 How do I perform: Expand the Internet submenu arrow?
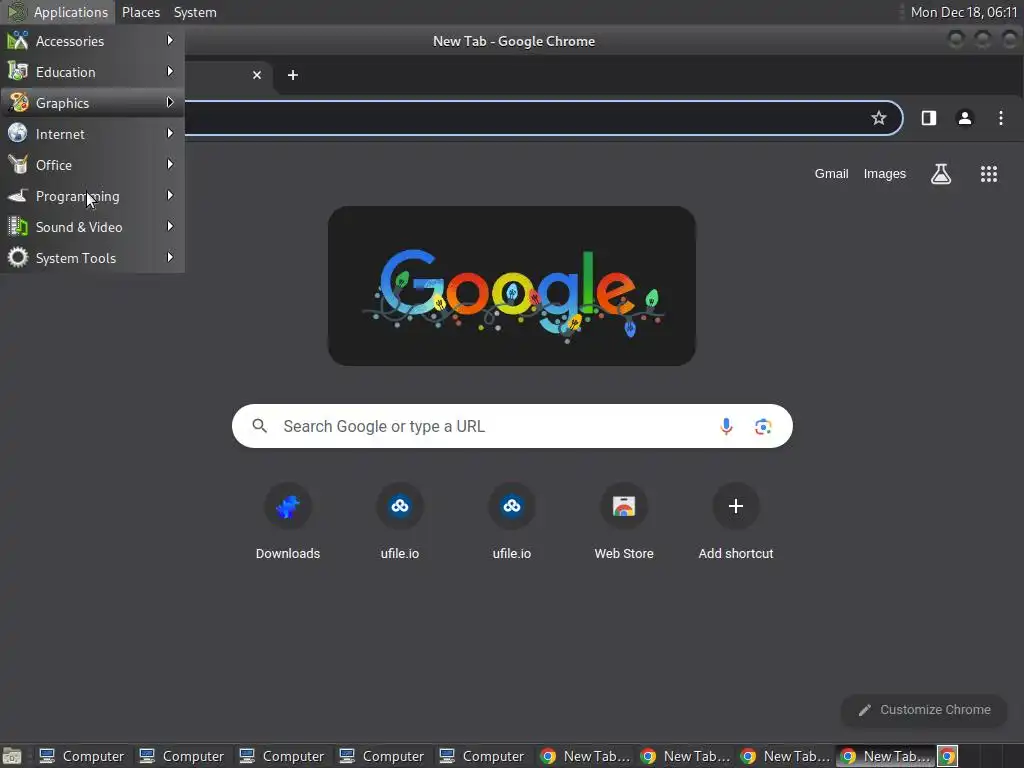pos(170,133)
